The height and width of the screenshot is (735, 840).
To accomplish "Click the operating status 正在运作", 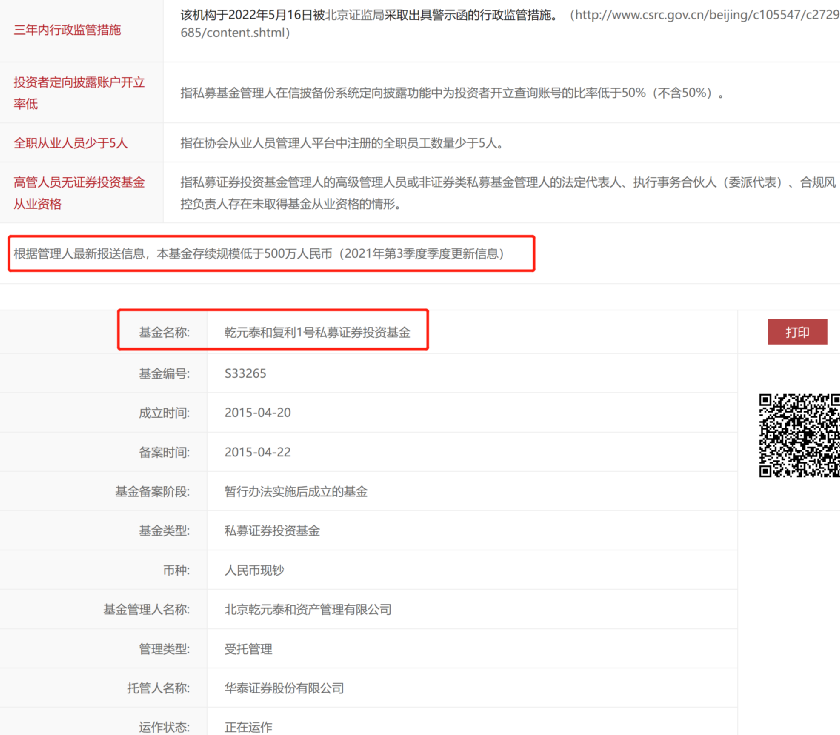I will pyautogui.click(x=248, y=726).
